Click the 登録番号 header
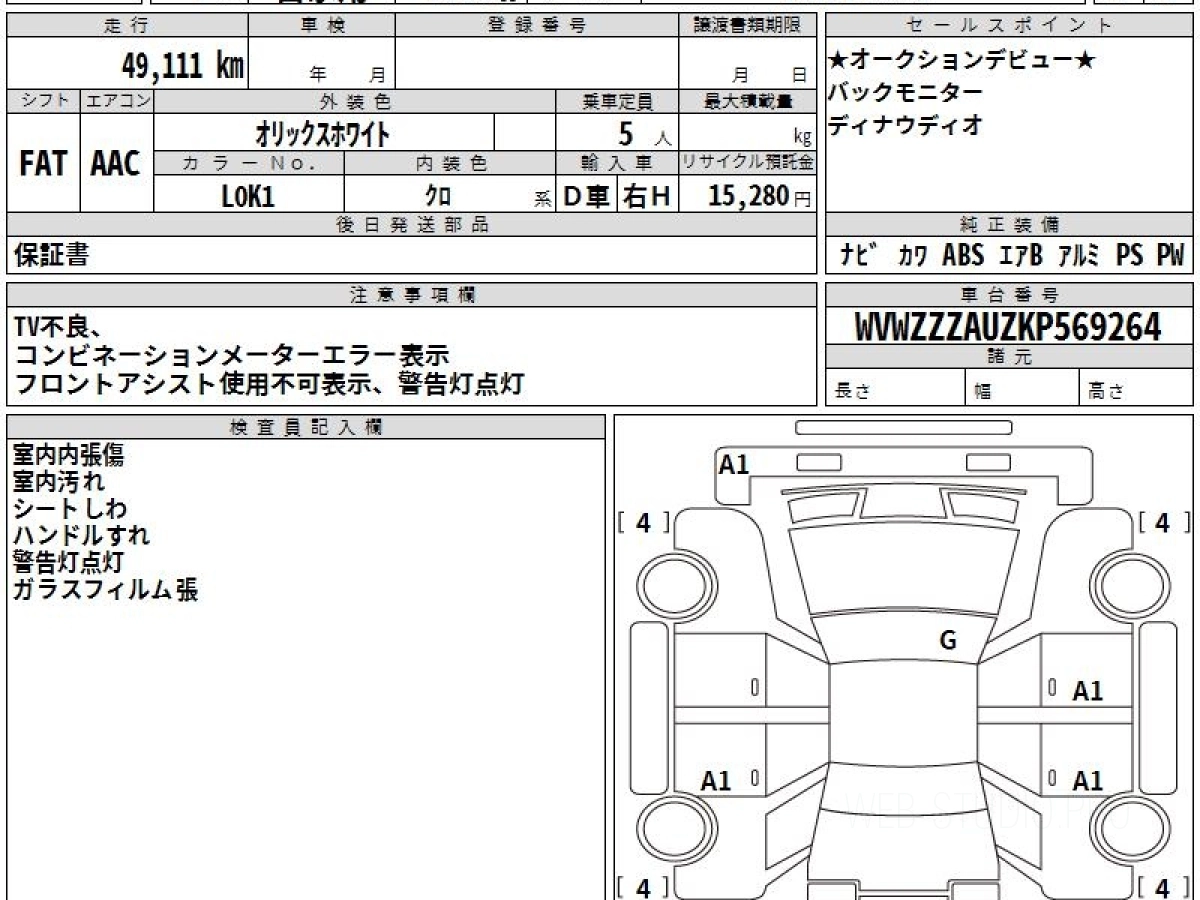1200x900 pixels. tap(537, 26)
